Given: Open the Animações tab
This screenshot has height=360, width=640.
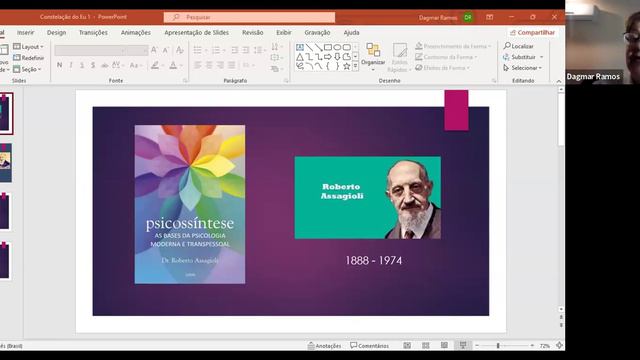Looking at the screenshot, I should point(136,33).
